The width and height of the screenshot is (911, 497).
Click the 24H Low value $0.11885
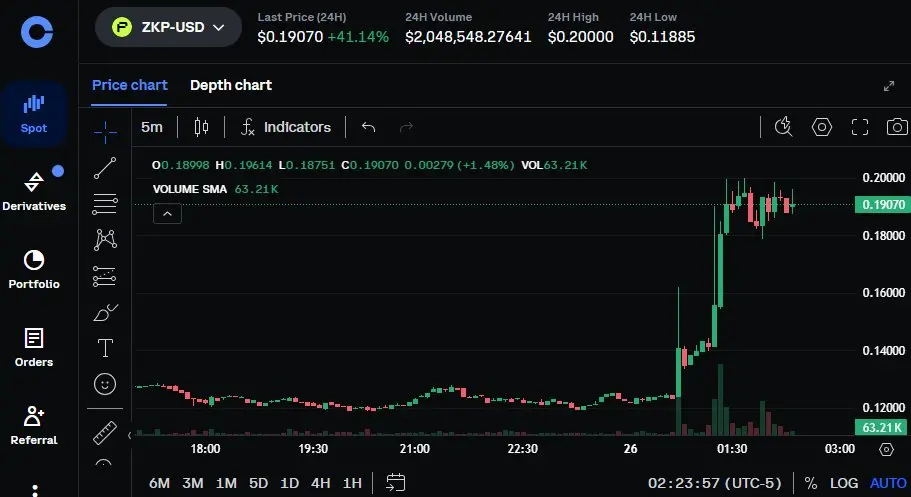coord(662,37)
